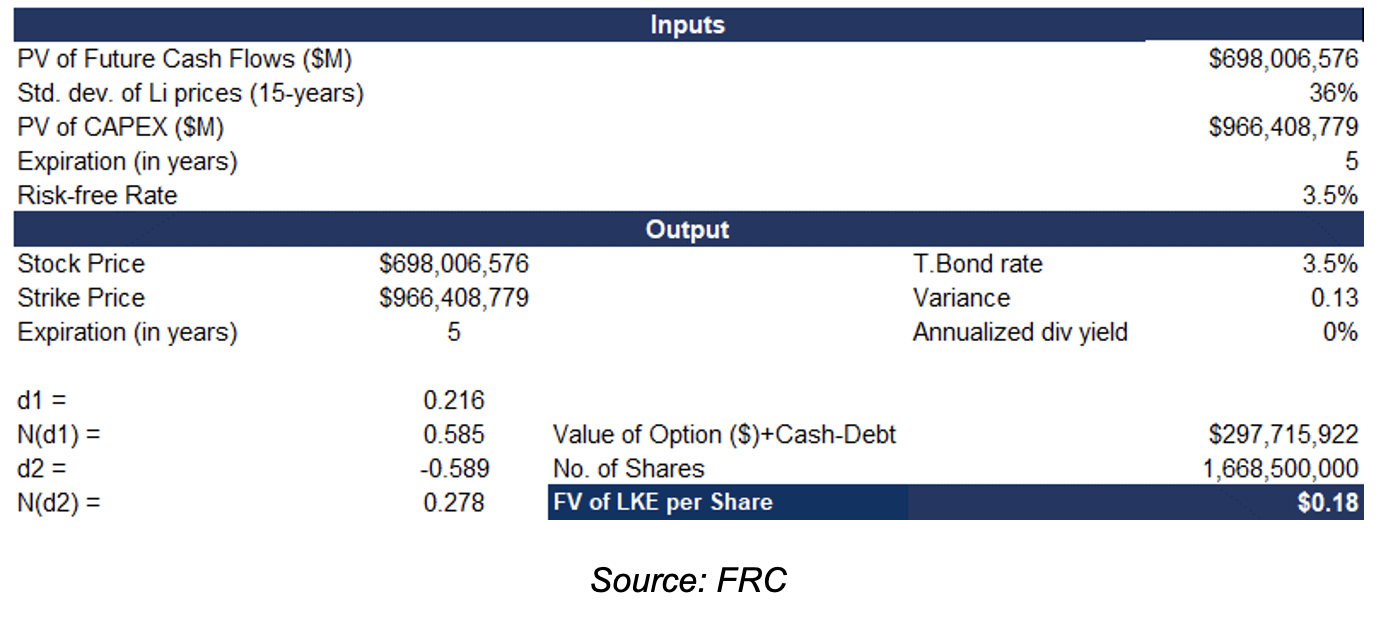The image size is (1384, 618).
Task: Select the Risk-free Rate 3.5% input
Action: (x=1330, y=195)
